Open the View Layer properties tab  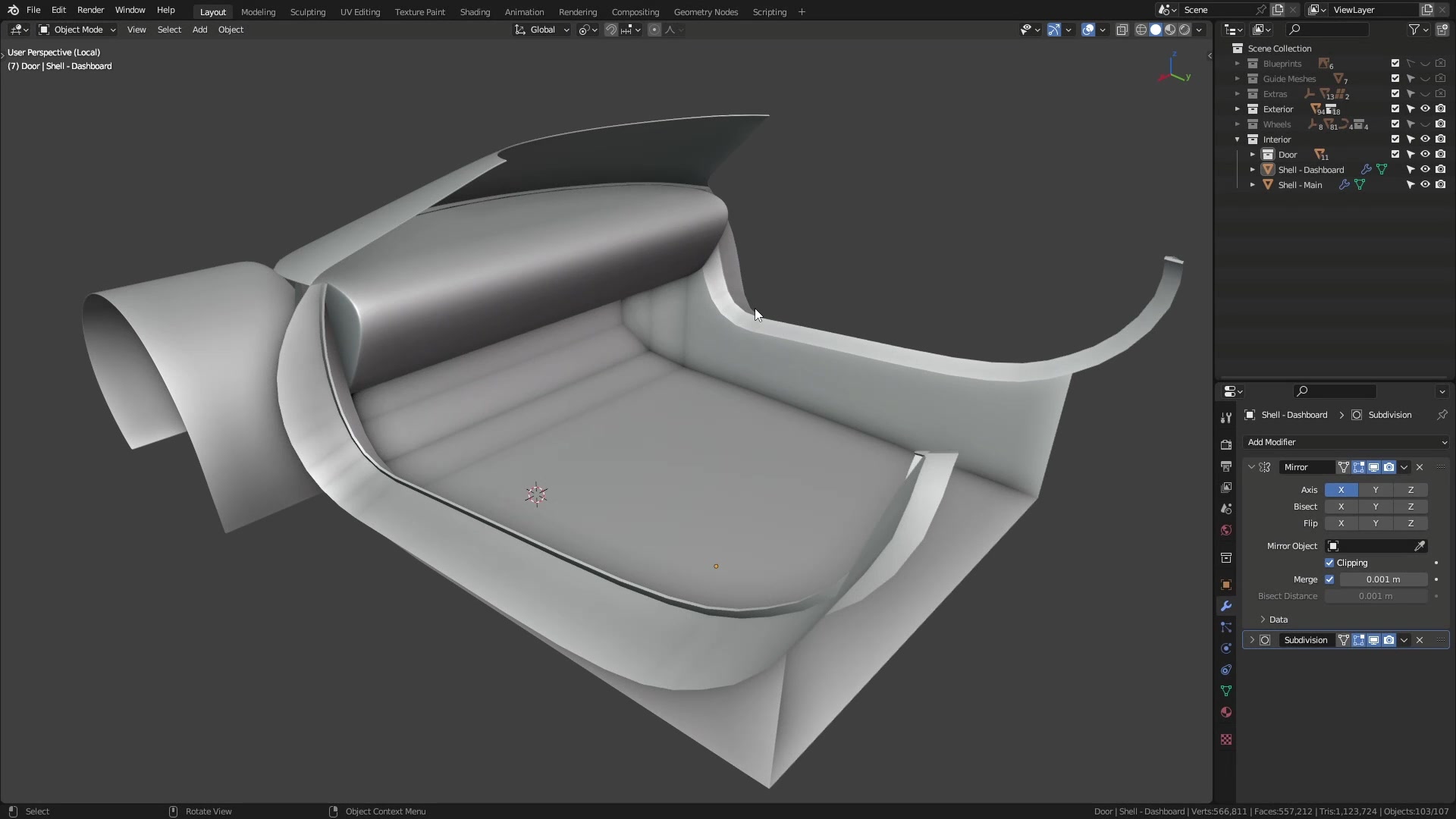1226,488
